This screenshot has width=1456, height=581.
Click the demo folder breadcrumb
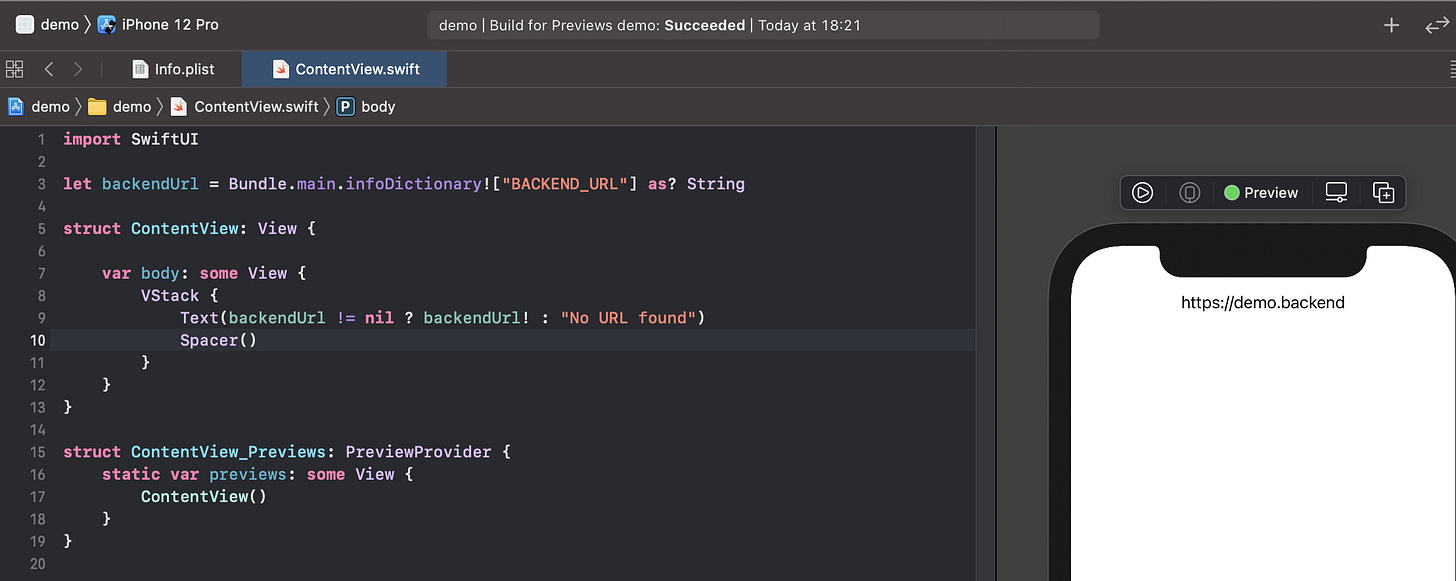tap(119, 106)
